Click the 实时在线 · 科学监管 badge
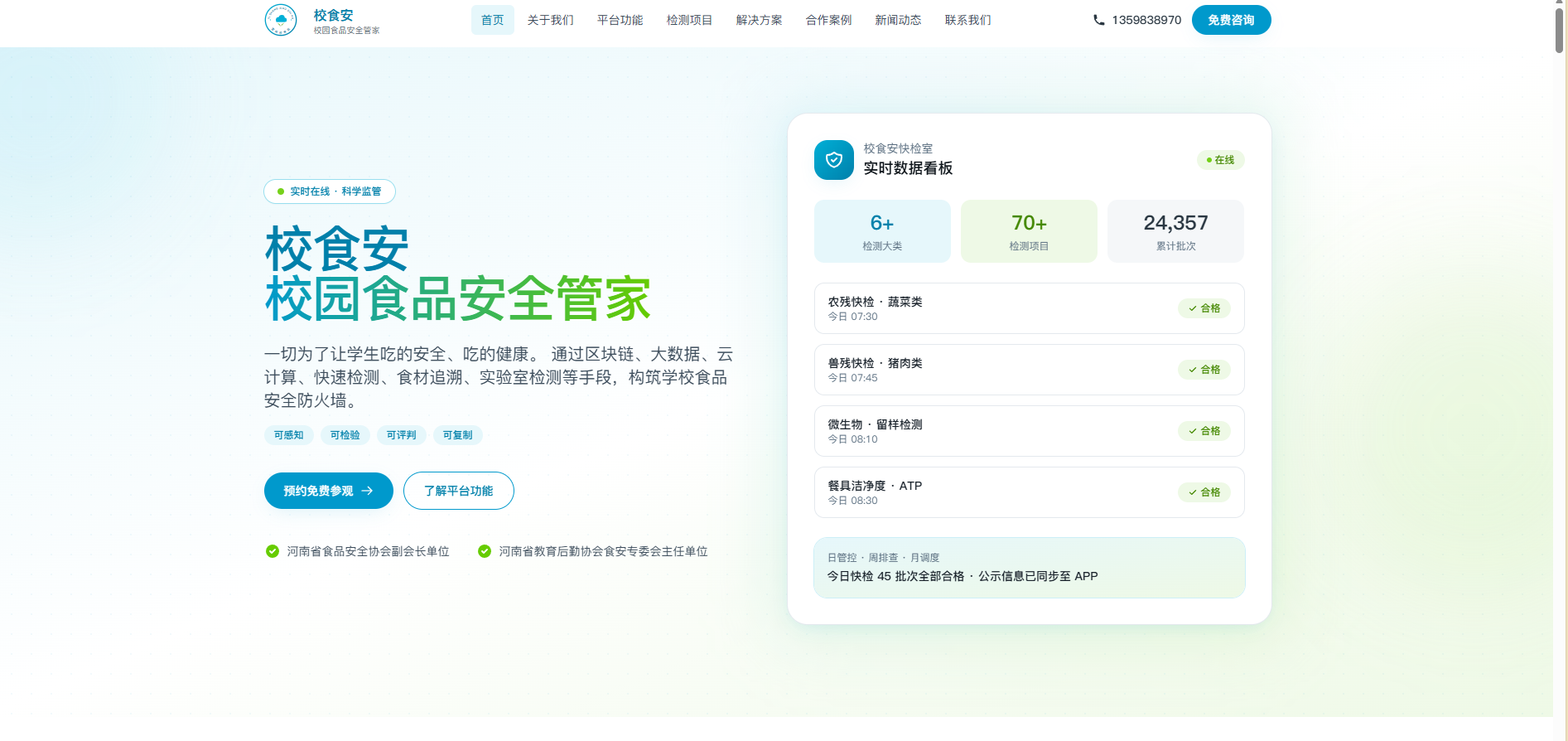The image size is (1568, 741). click(330, 191)
